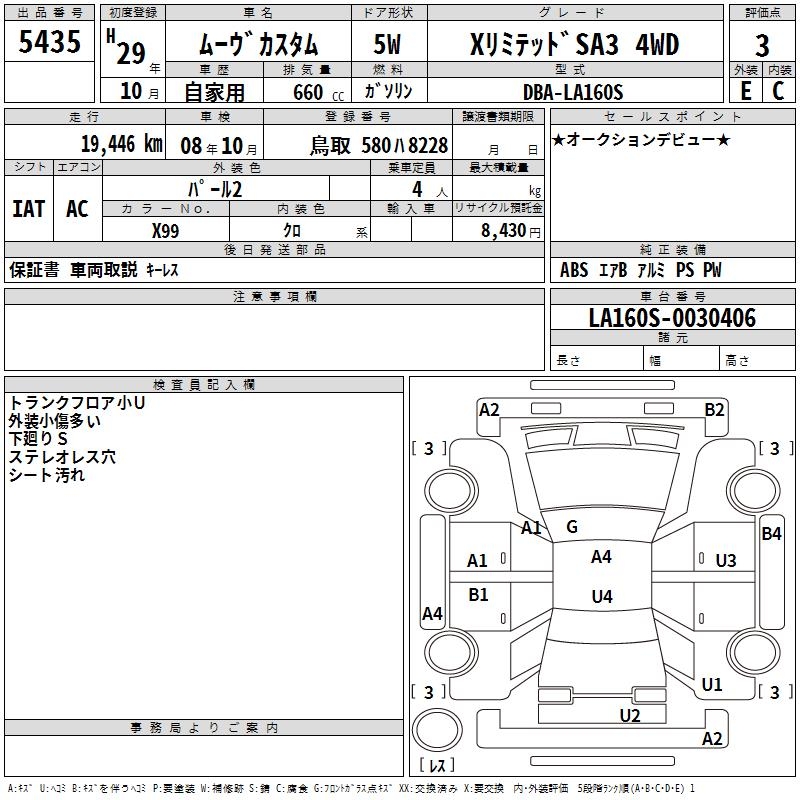Click the B1 damage mark on diagram
Viewport: 800px width, 800px height.
[x=478, y=594]
